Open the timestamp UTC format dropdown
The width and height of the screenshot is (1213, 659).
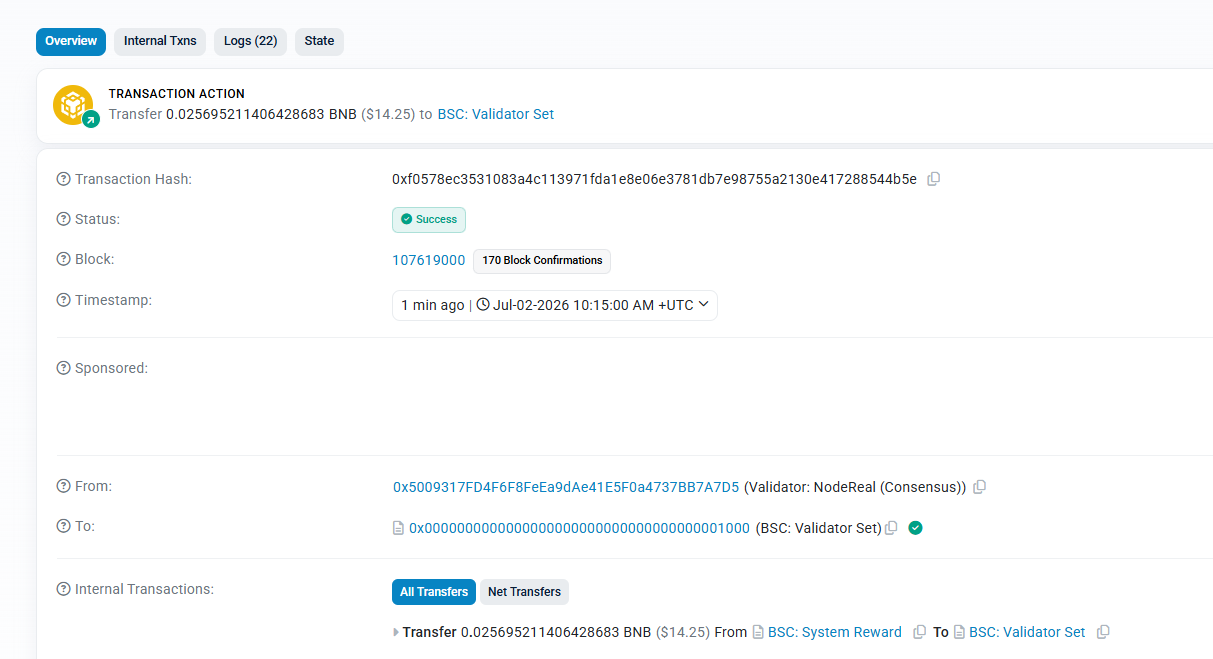pyautogui.click(x=555, y=305)
